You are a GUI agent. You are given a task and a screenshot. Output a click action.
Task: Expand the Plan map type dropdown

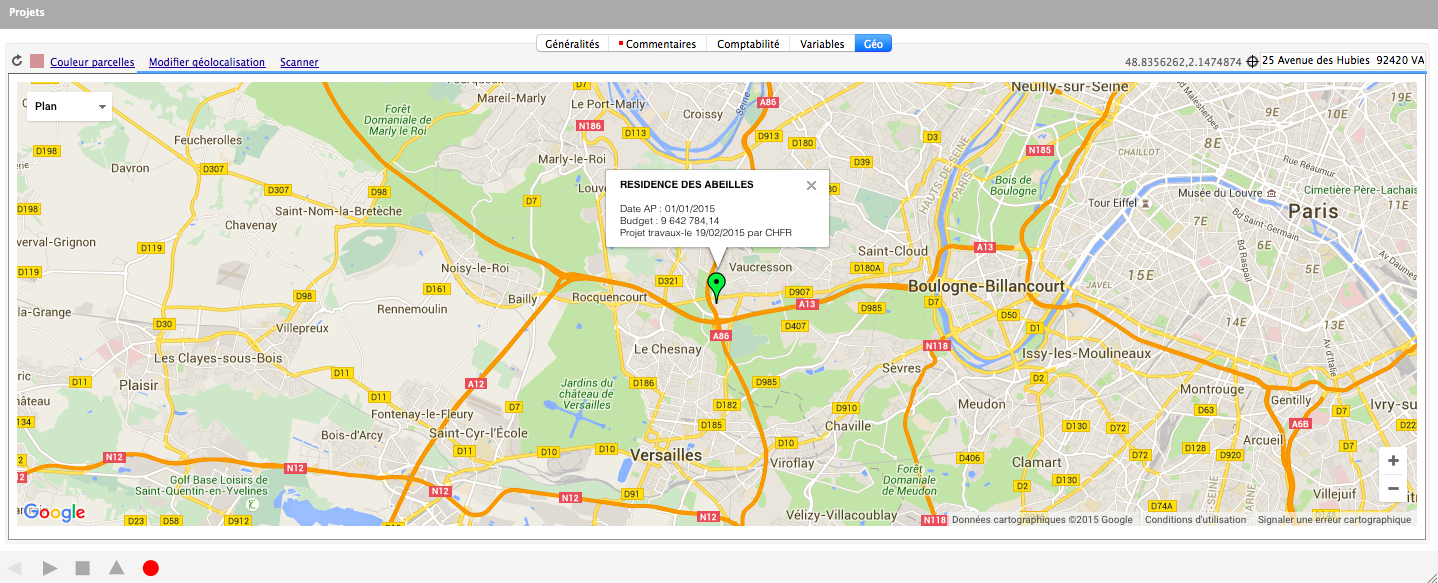70,106
